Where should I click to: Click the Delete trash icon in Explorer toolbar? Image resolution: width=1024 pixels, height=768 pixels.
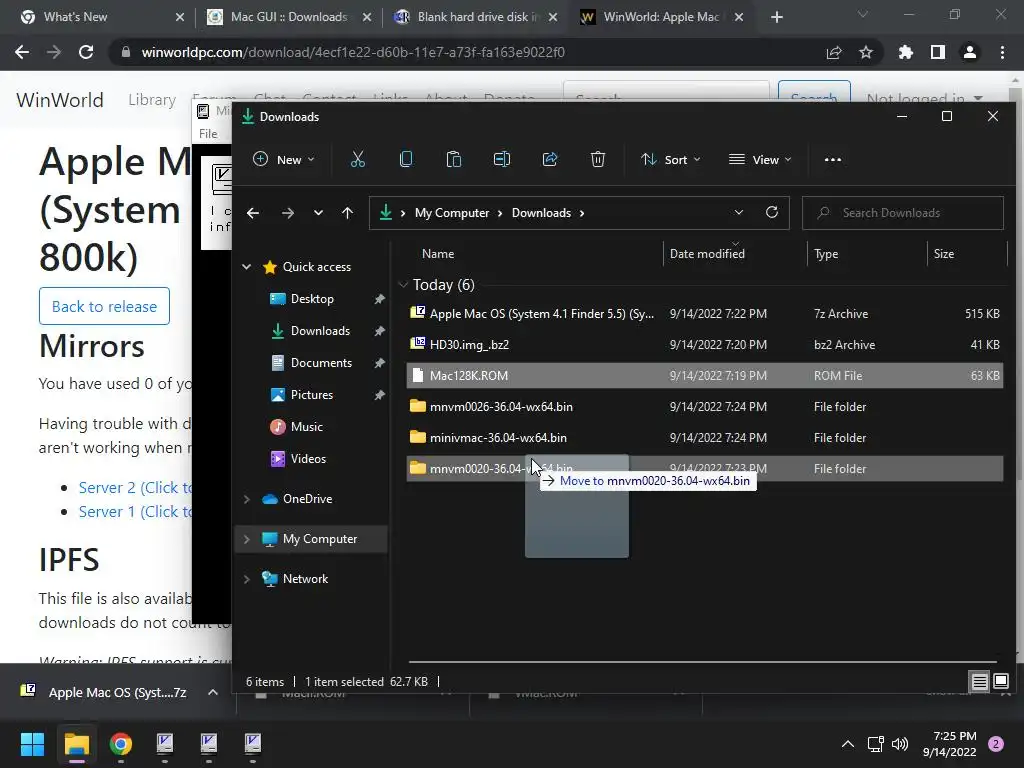(598, 159)
